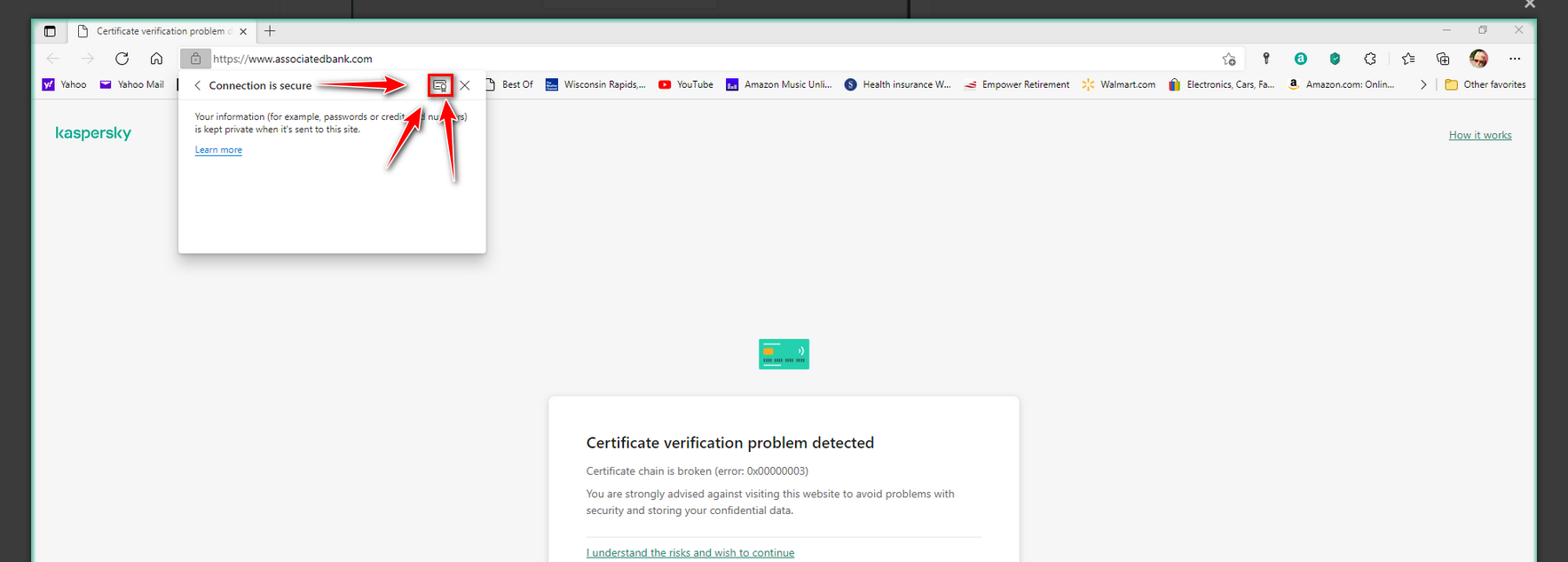Go to the Home page icon
The height and width of the screenshot is (562, 1568).
(x=156, y=59)
